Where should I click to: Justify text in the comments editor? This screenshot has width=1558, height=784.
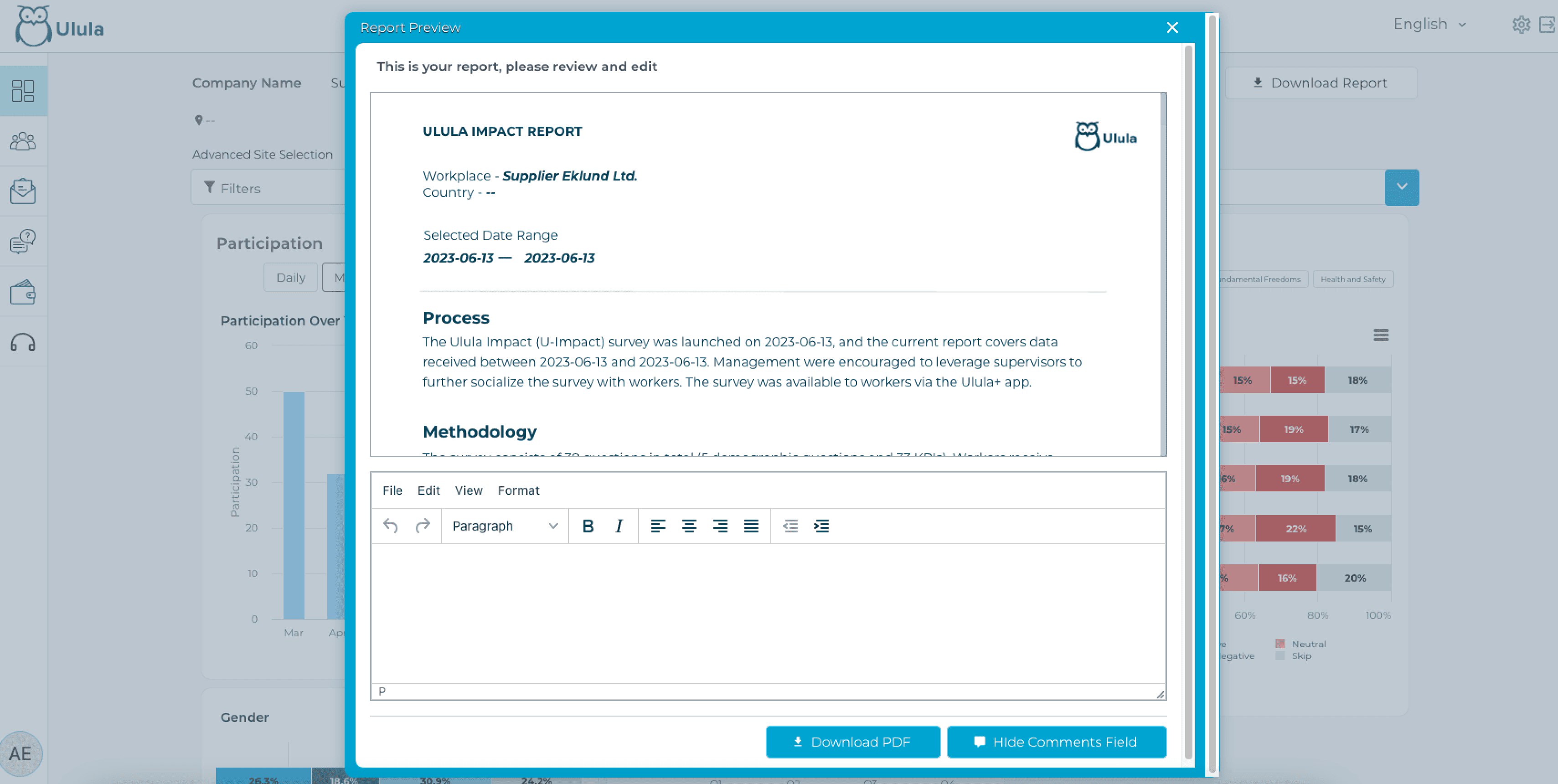(751, 526)
